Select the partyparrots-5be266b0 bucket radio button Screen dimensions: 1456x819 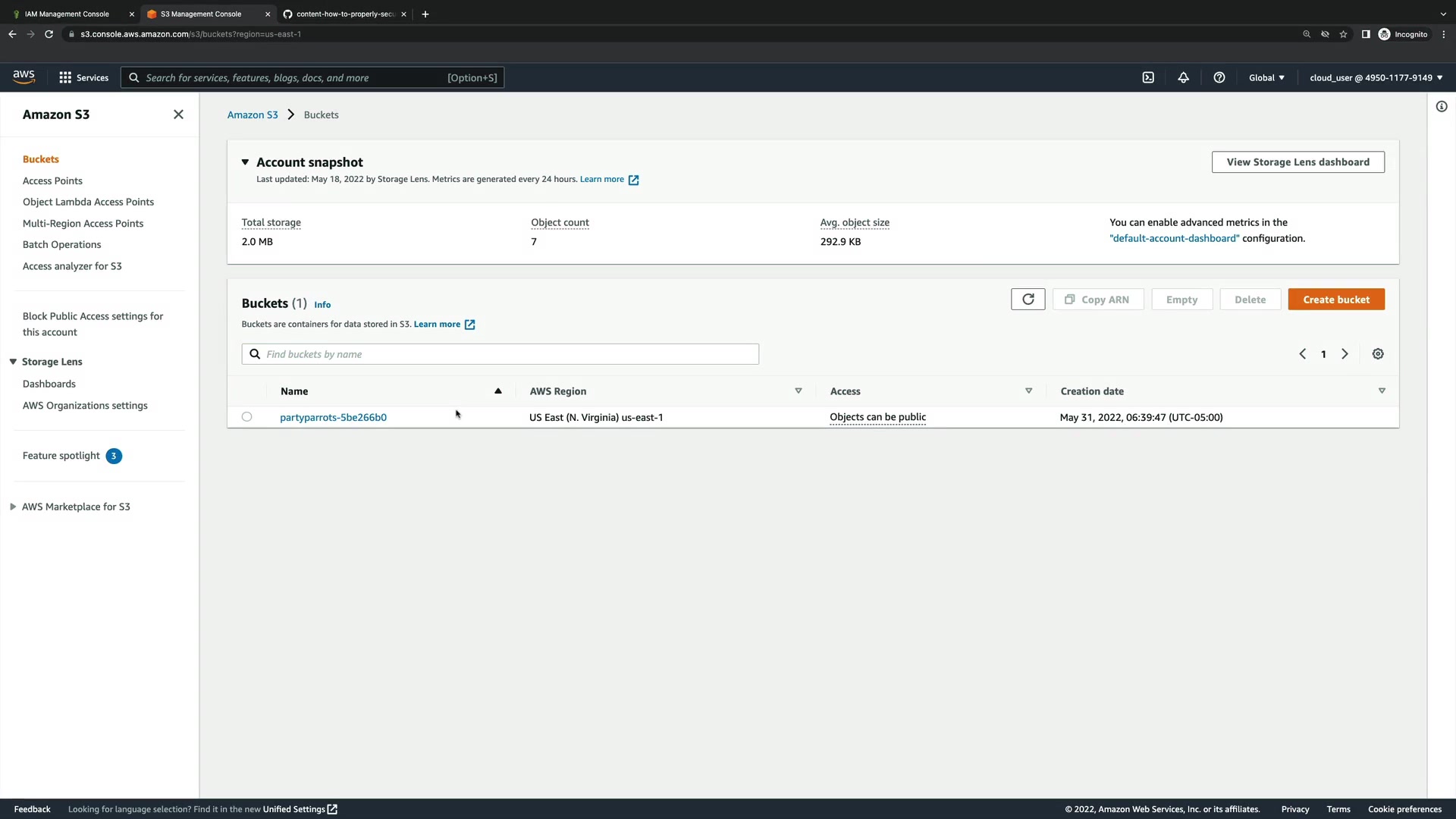[x=246, y=417]
